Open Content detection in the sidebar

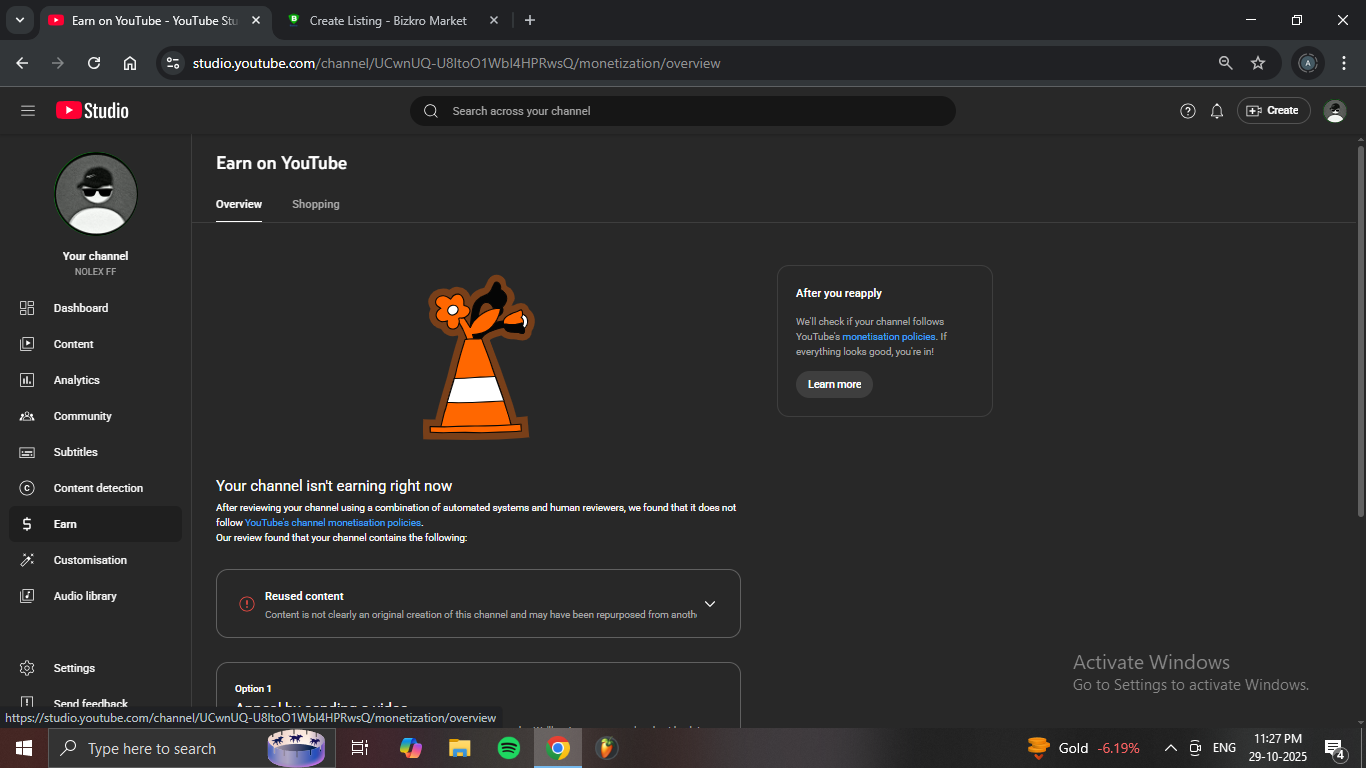click(98, 488)
